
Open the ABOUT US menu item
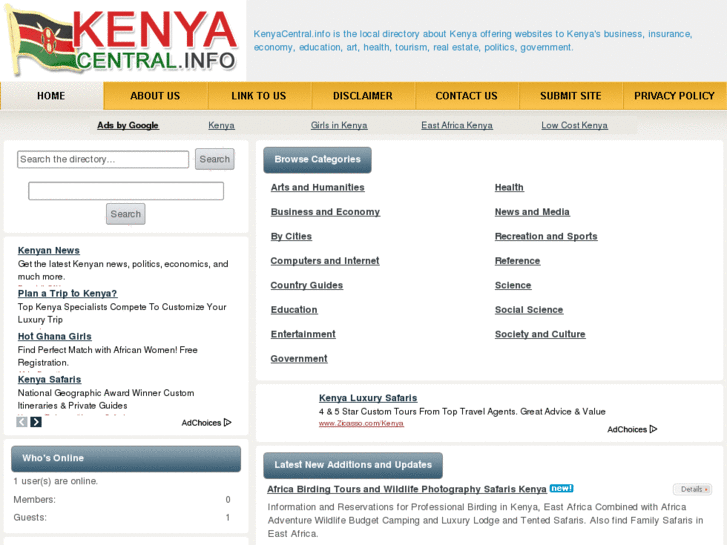[155, 96]
